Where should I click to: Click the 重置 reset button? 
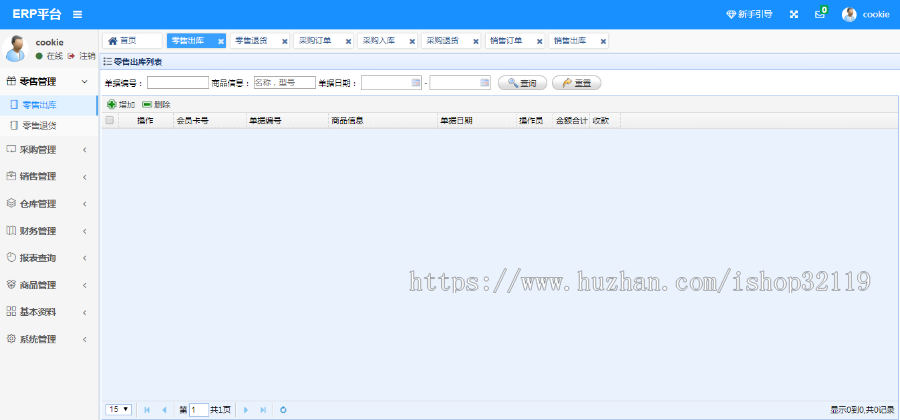(x=577, y=83)
